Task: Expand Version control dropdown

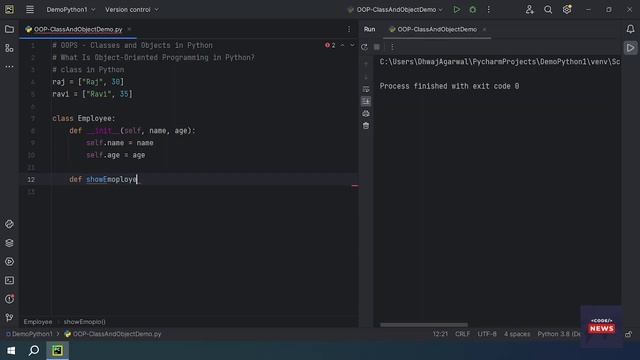Action: coord(132,9)
